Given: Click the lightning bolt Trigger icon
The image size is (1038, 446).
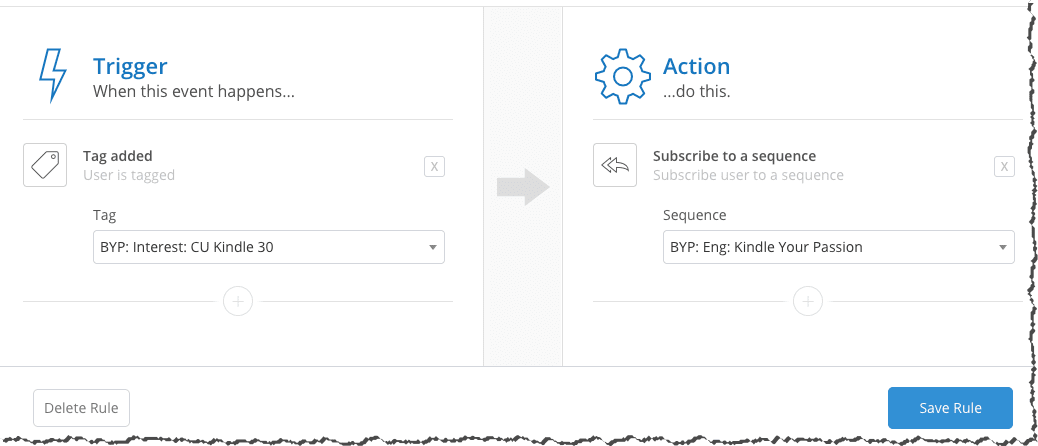Looking at the screenshot, I should (x=53, y=75).
